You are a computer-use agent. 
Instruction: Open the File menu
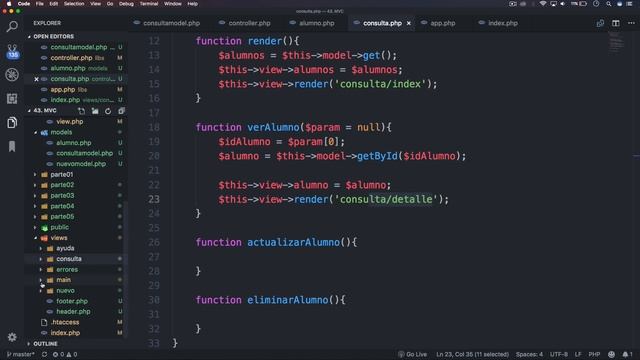(x=40, y=4)
